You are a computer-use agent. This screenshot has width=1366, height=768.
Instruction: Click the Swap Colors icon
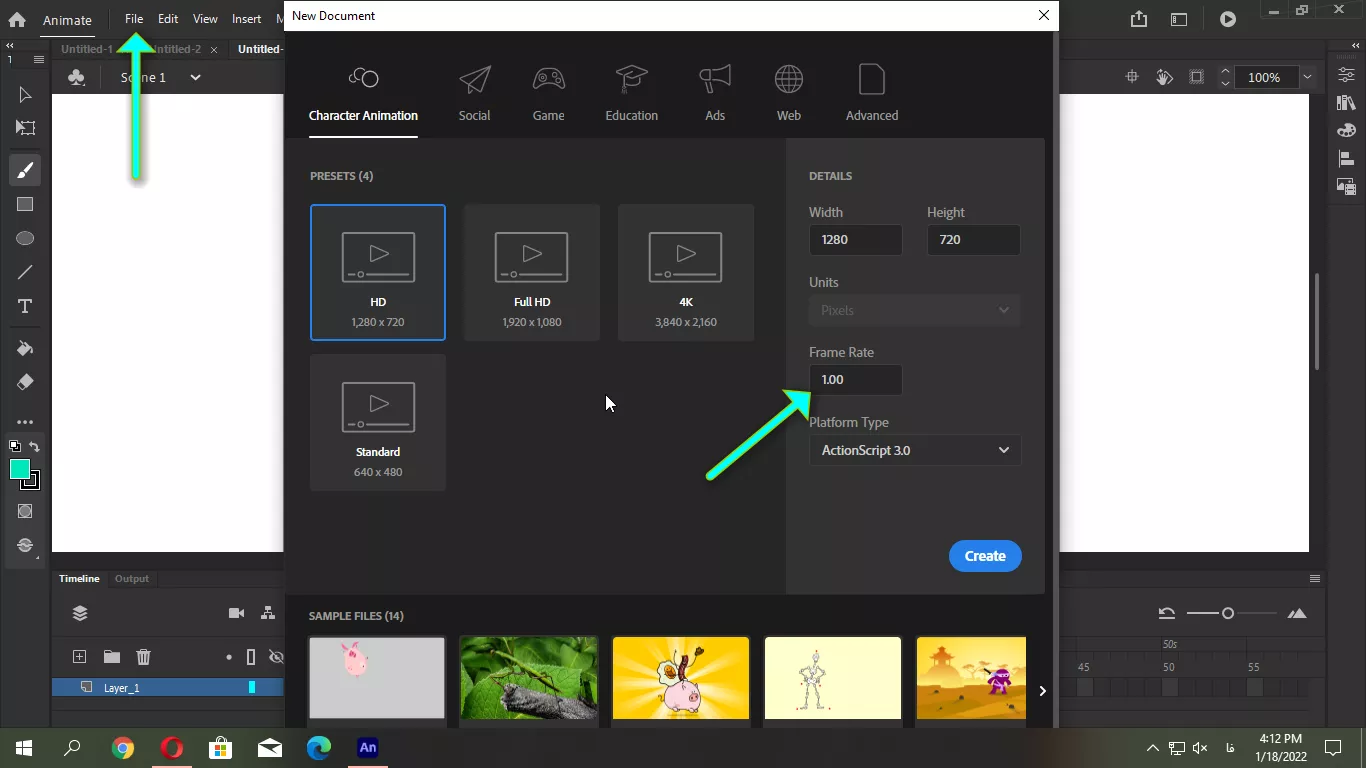click(x=35, y=446)
